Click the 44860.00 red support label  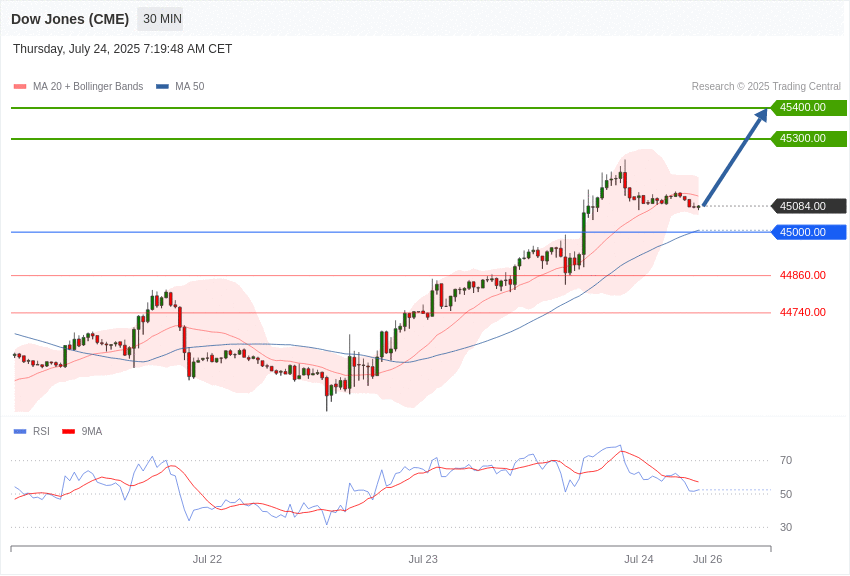(x=802, y=275)
